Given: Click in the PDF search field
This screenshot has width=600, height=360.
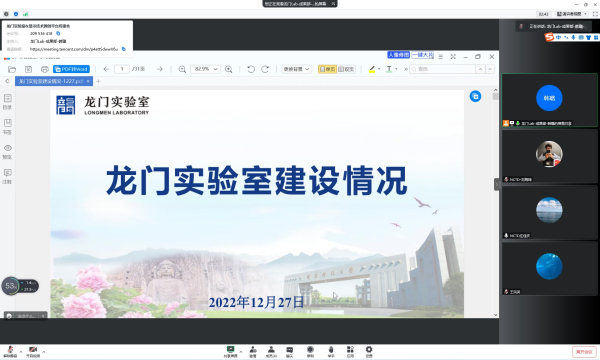Looking at the screenshot, I should tap(443, 69).
